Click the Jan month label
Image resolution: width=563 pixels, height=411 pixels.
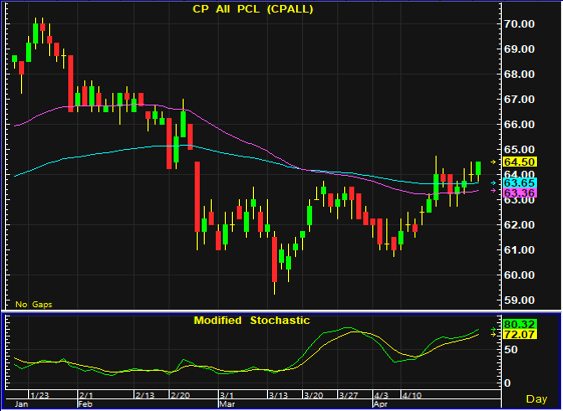[21, 404]
